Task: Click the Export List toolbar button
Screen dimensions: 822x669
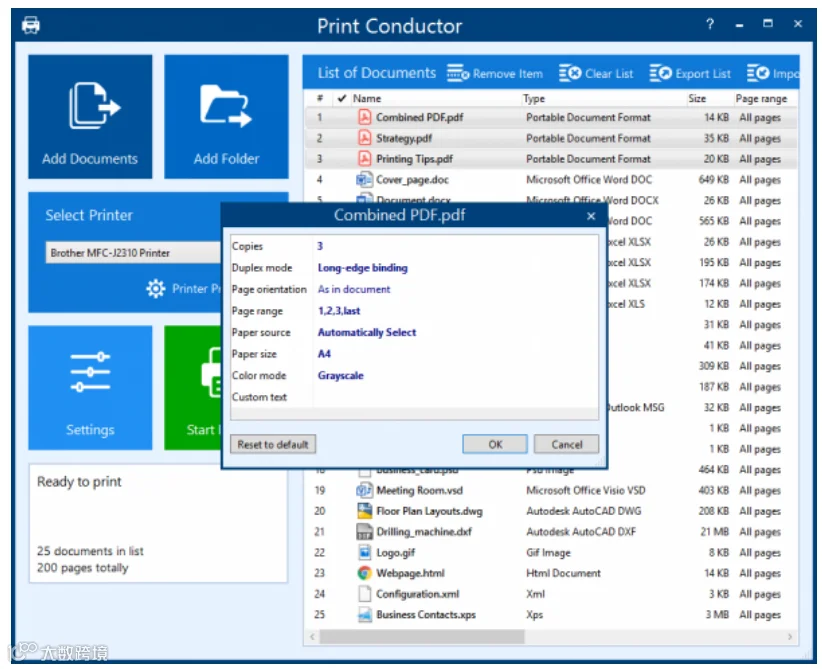Action: point(690,73)
